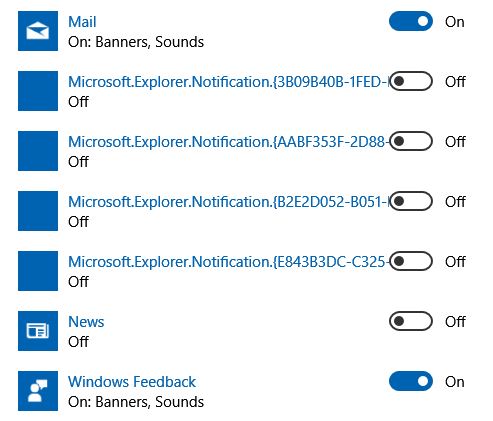Open Mail notification settings link
The height and width of the screenshot is (421, 493).
pos(82,22)
